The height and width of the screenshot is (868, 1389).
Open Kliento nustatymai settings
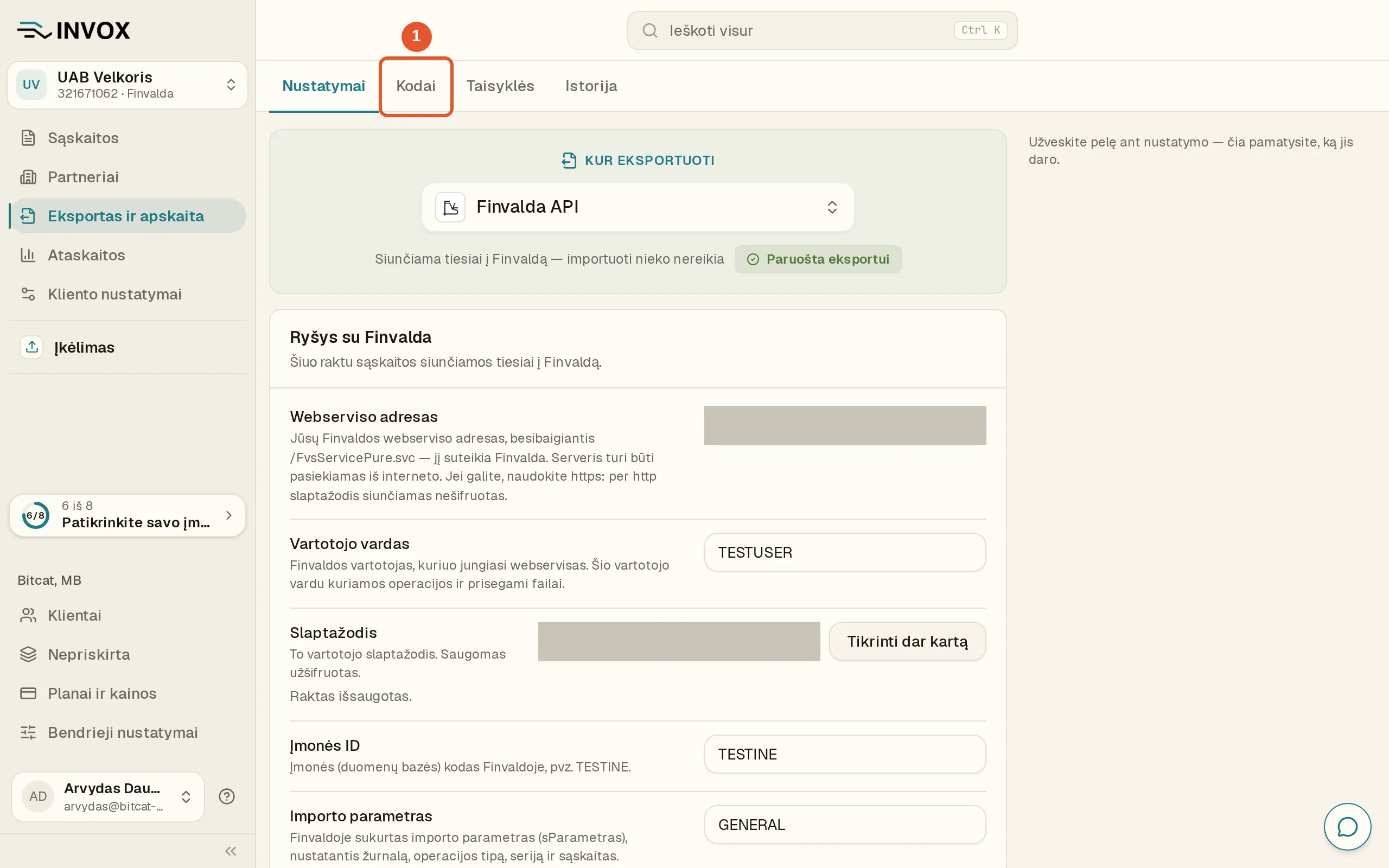(128, 294)
